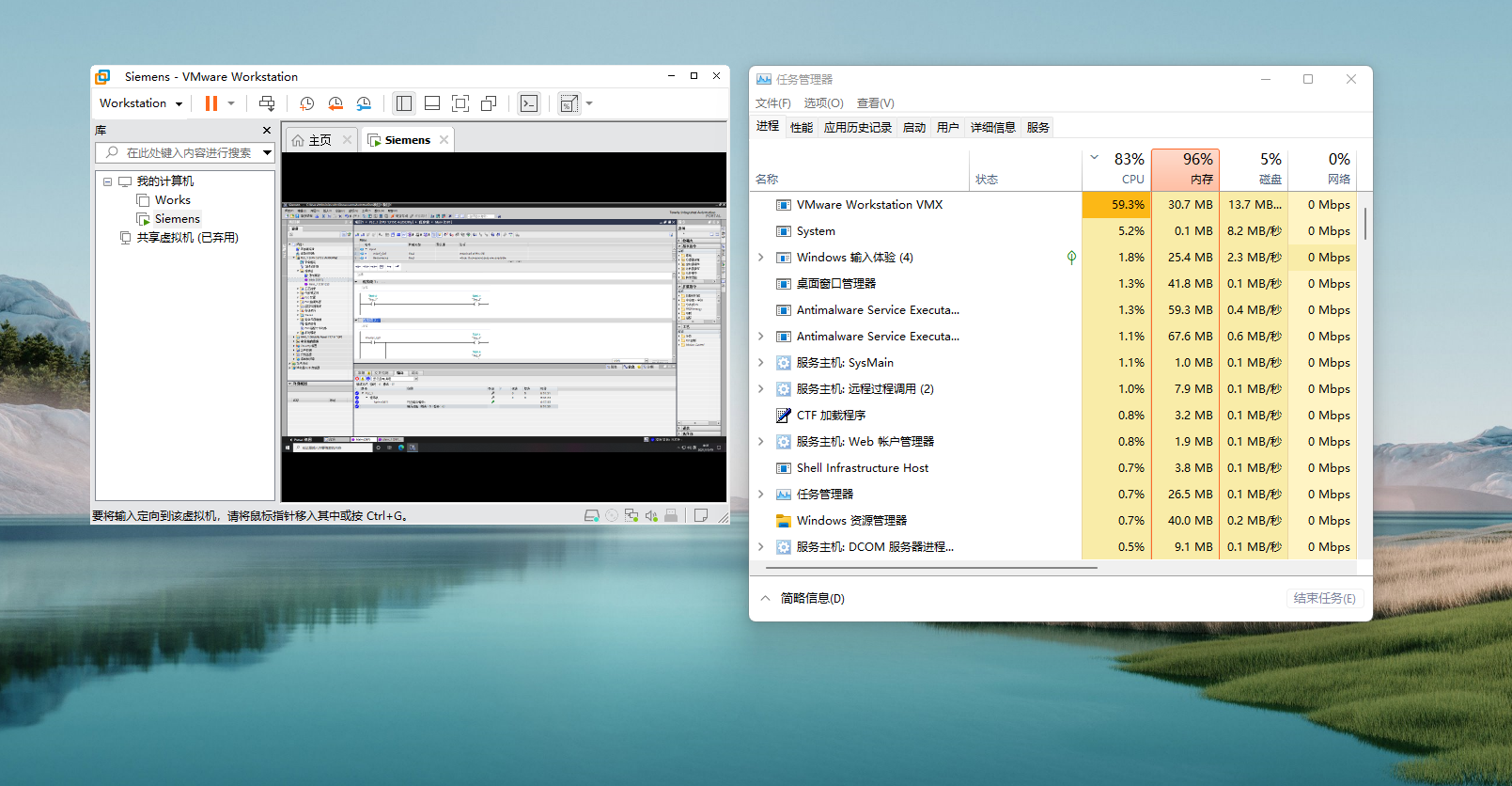Screen dimensions: 1512x786
Task: Collapse the 我的计算机 tree node
Action: pyautogui.click(x=107, y=181)
